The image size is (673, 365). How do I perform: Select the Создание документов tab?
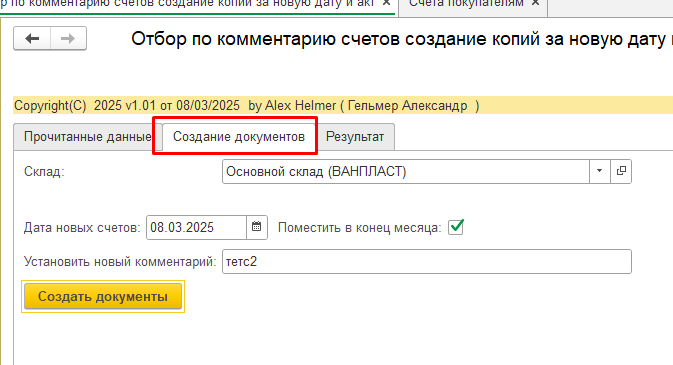pos(239,137)
